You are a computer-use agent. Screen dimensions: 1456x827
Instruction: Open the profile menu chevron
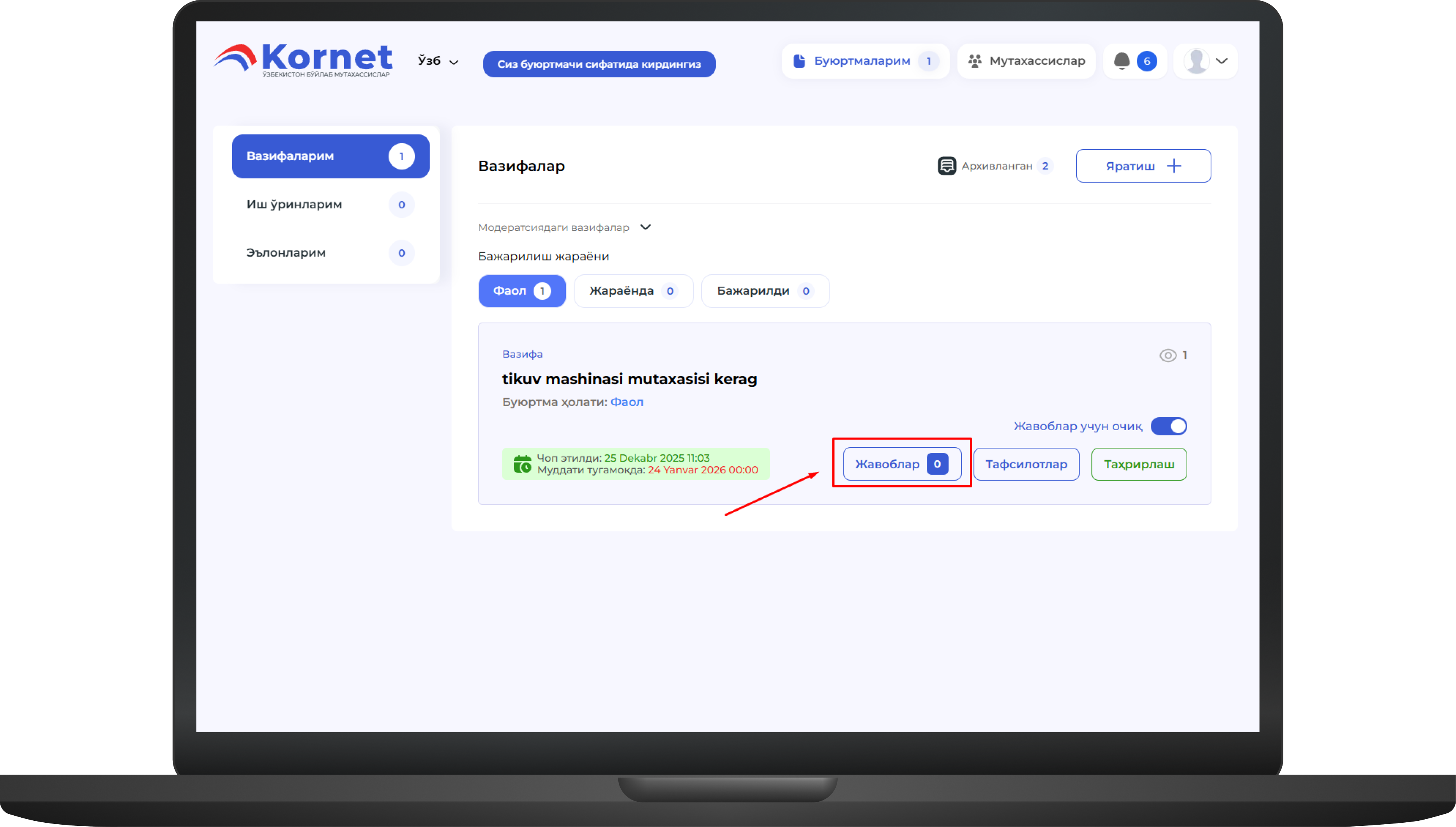point(1222,61)
